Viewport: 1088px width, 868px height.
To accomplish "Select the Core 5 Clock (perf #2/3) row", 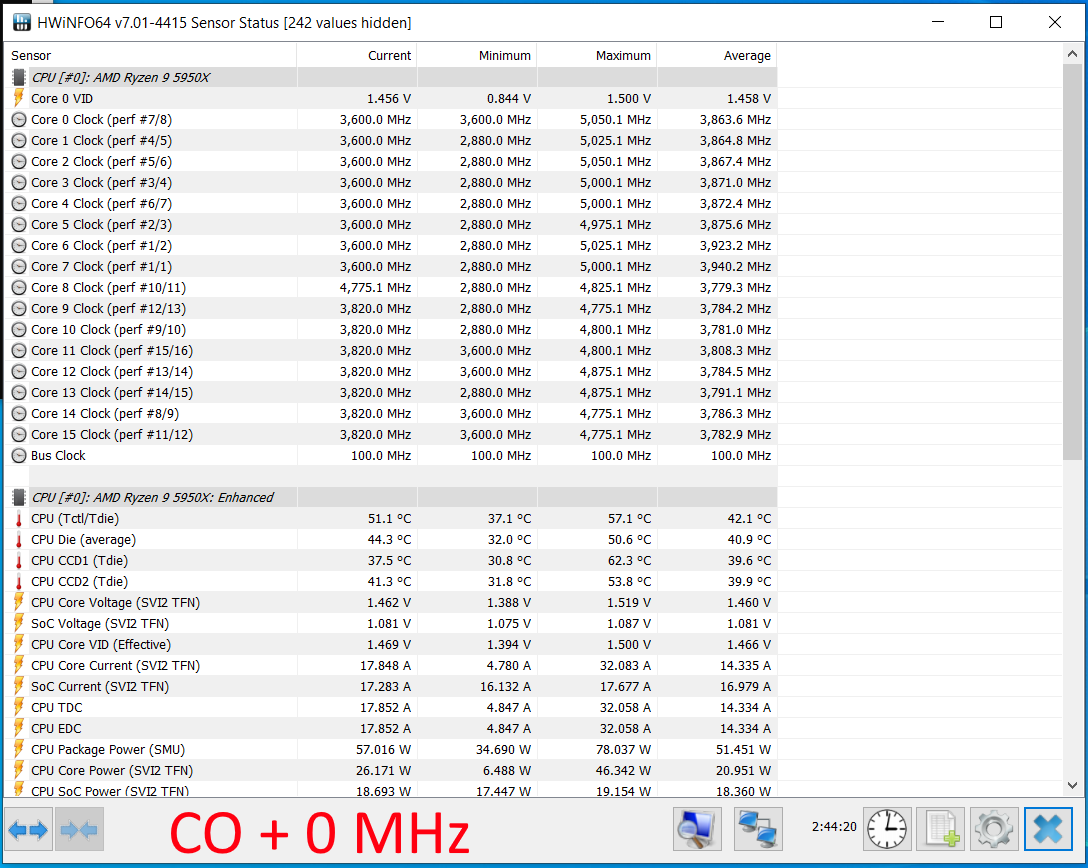I will point(391,224).
